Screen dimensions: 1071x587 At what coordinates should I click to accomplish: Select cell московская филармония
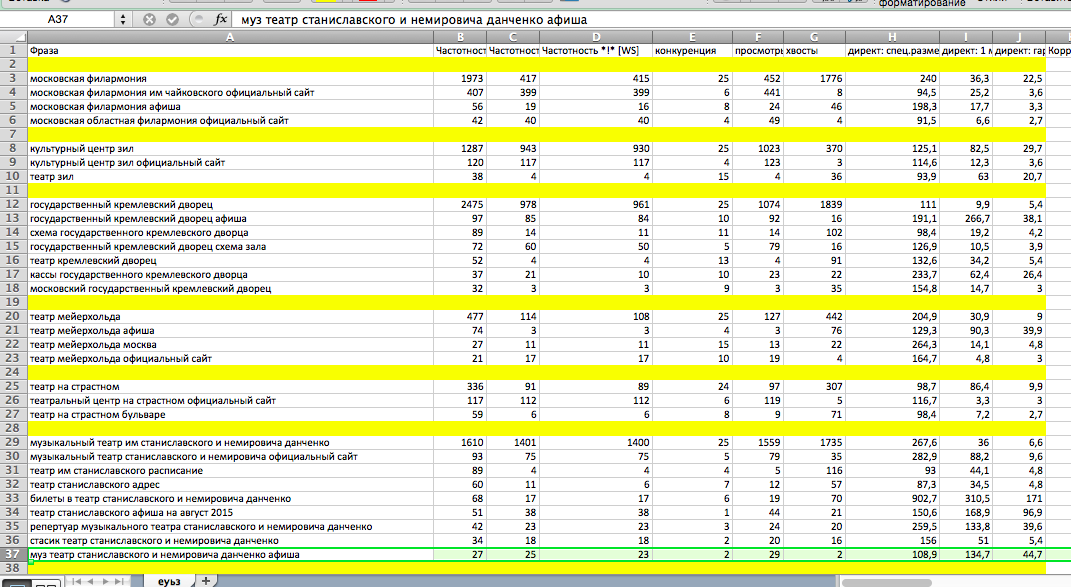coord(230,79)
